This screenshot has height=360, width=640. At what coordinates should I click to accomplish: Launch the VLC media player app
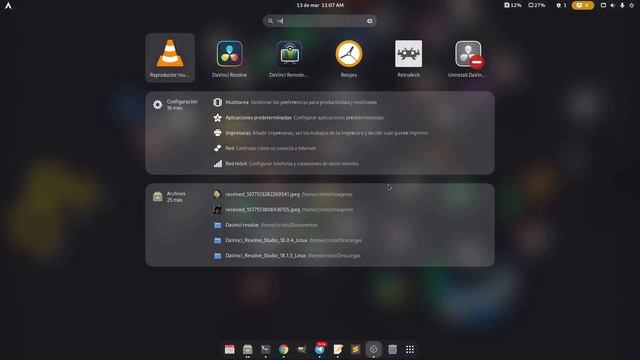[170, 58]
